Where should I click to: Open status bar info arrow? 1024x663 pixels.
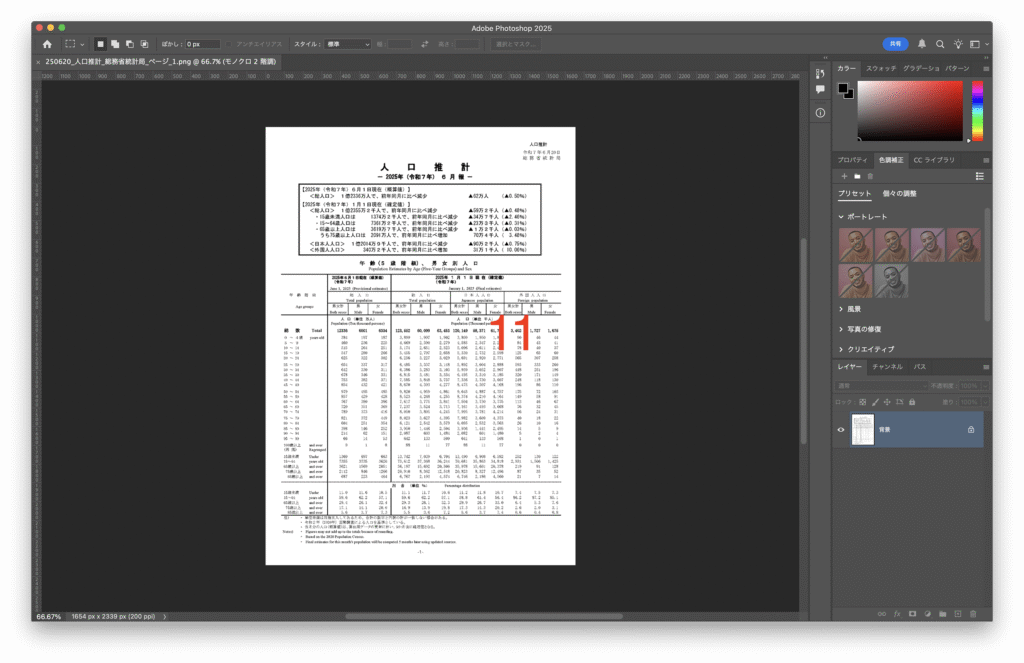coord(165,617)
